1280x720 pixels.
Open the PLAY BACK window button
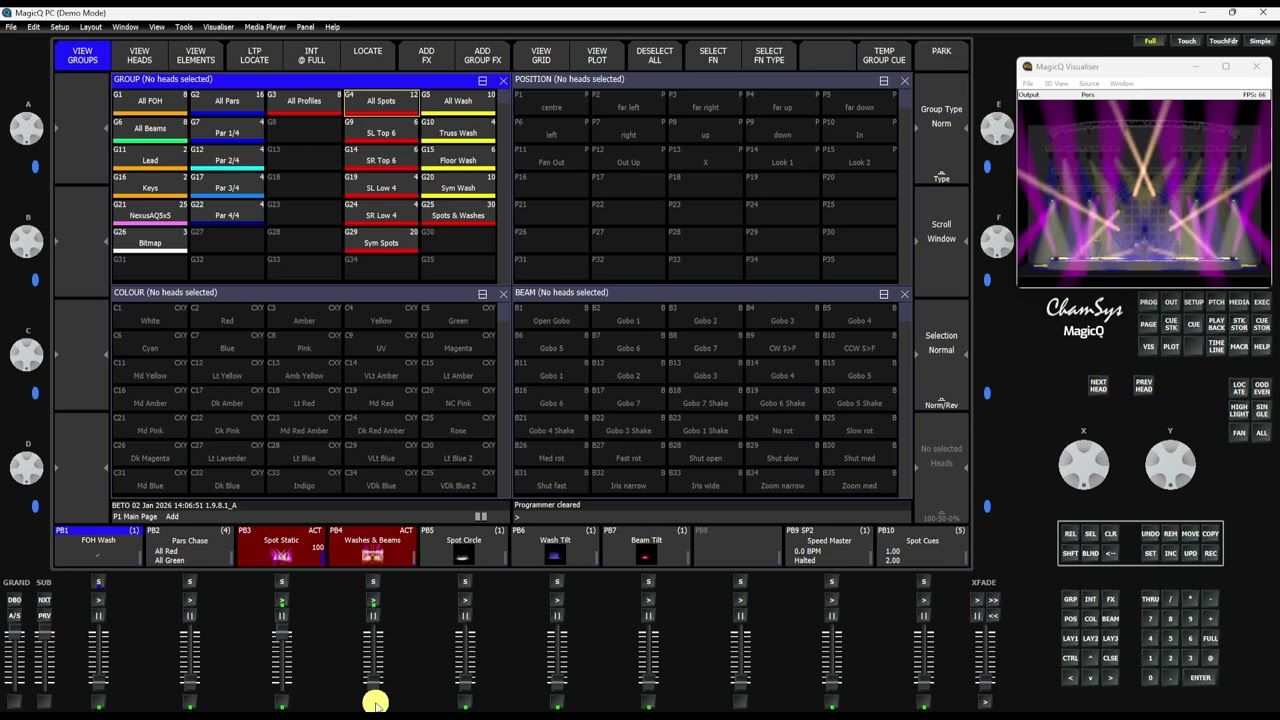point(1216,324)
